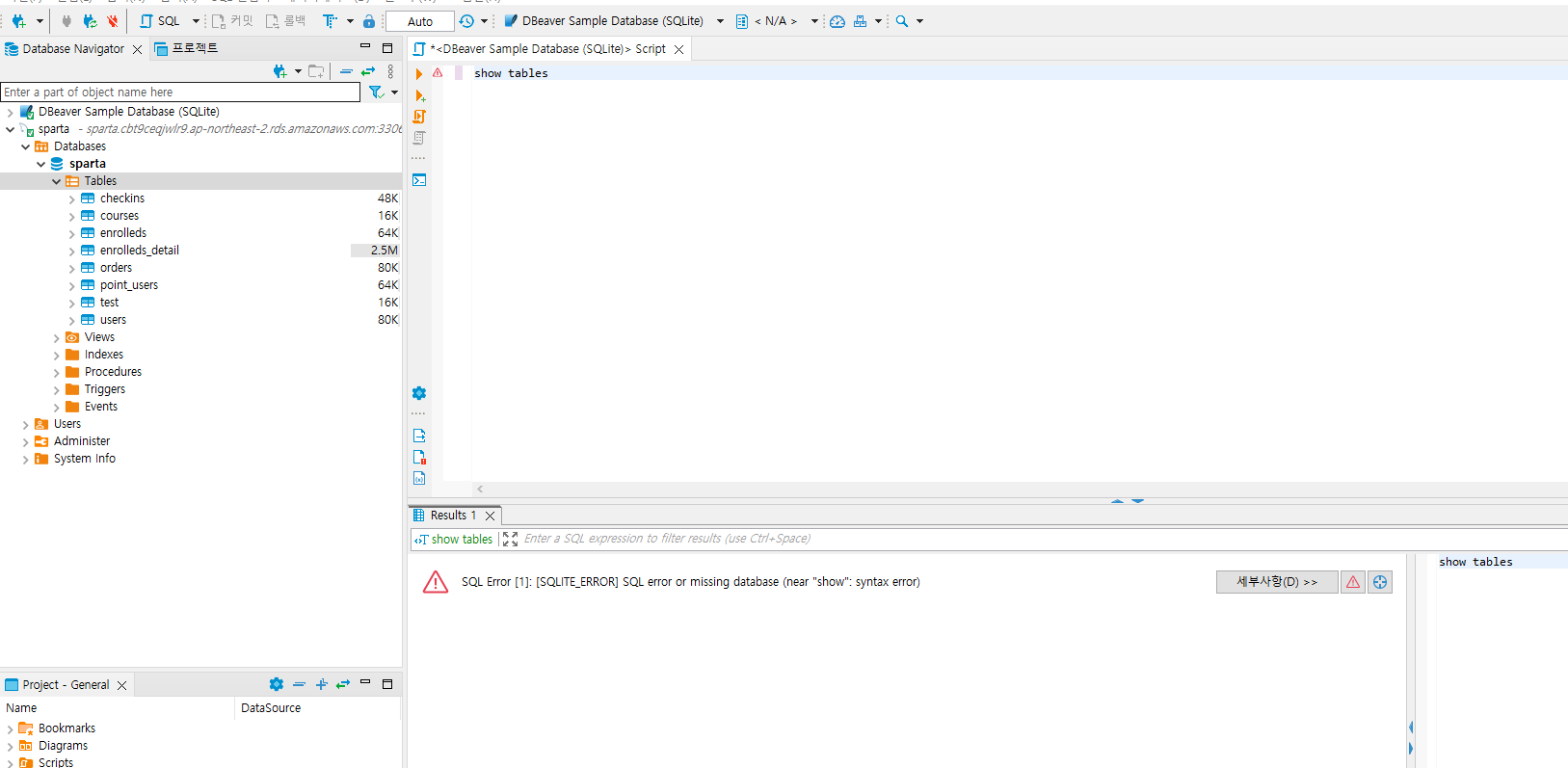1568x768 pixels.
Task: Toggle Link with Editor in Navigator
Action: [x=368, y=71]
